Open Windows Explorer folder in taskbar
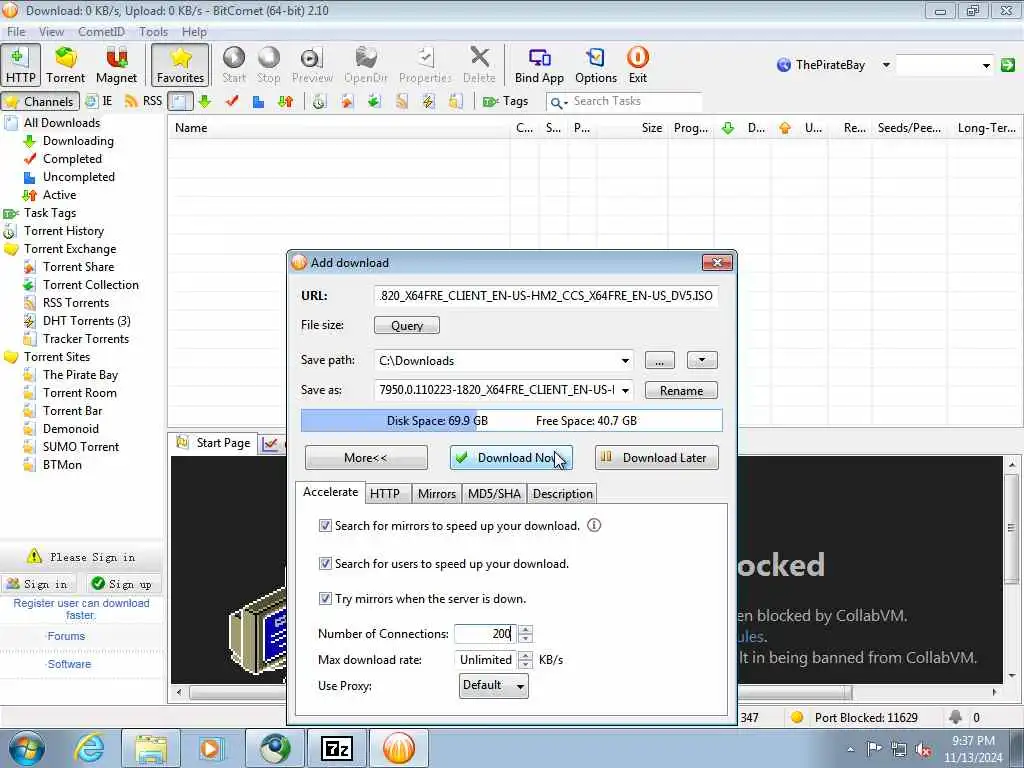The width and height of the screenshot is (1024, 768). coord(152,748)
